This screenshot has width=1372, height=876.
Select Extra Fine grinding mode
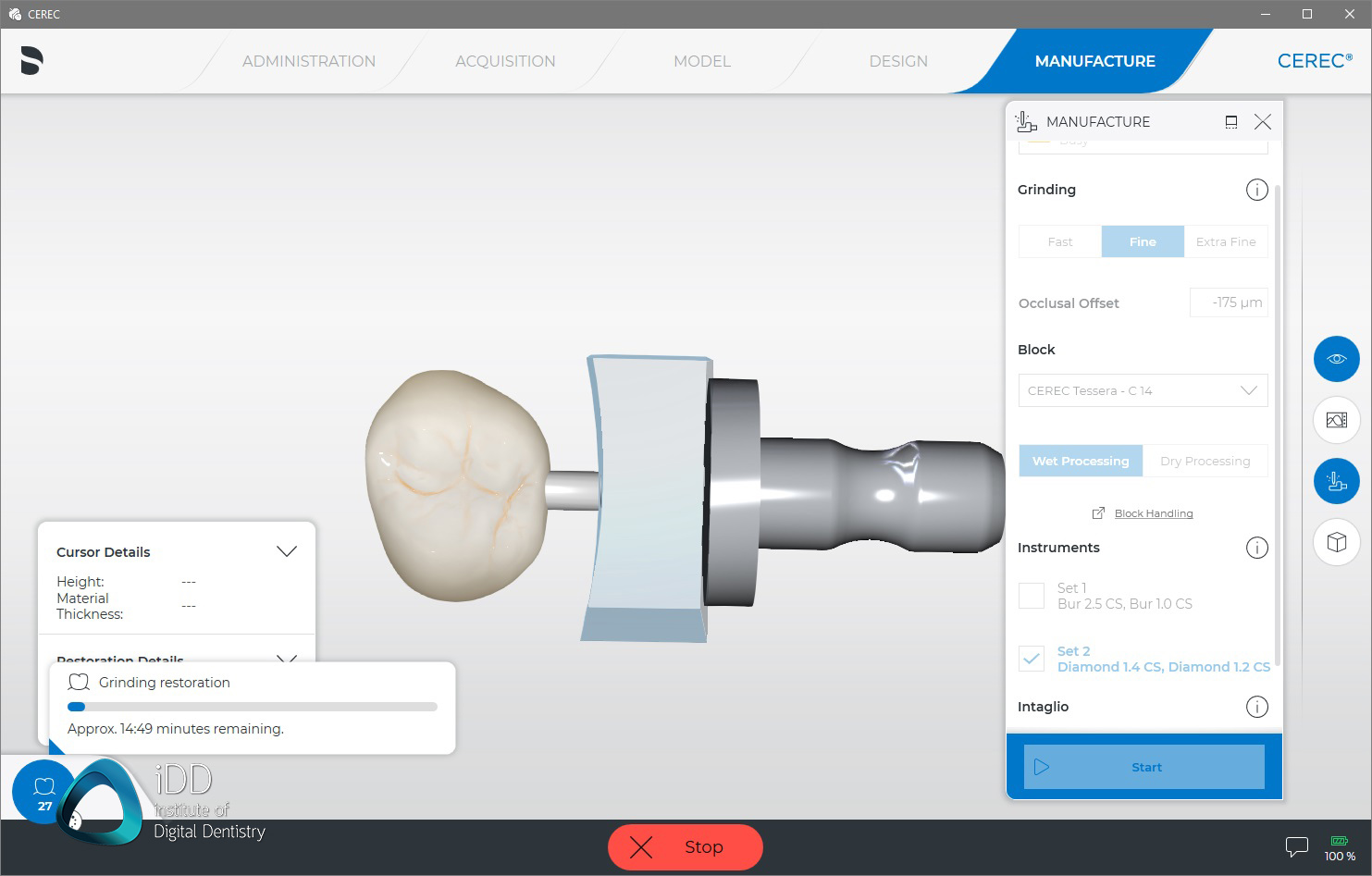click(1226, 241)
